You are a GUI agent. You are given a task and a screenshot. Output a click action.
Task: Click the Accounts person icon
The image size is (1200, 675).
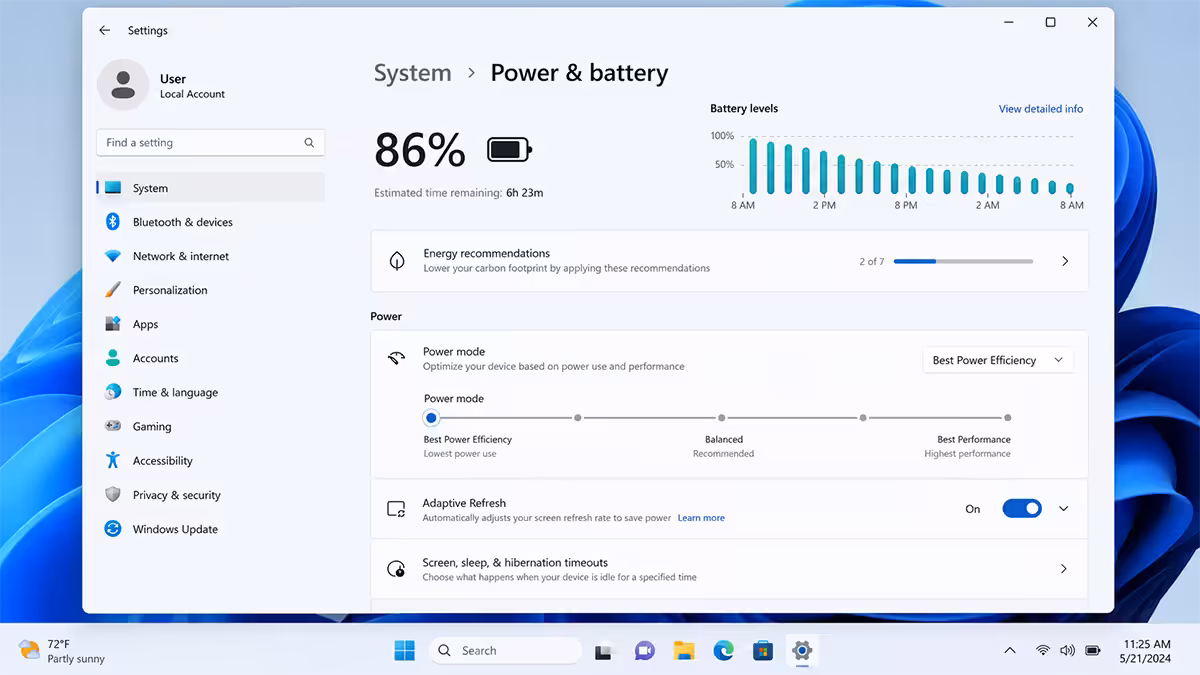[113, 358]
